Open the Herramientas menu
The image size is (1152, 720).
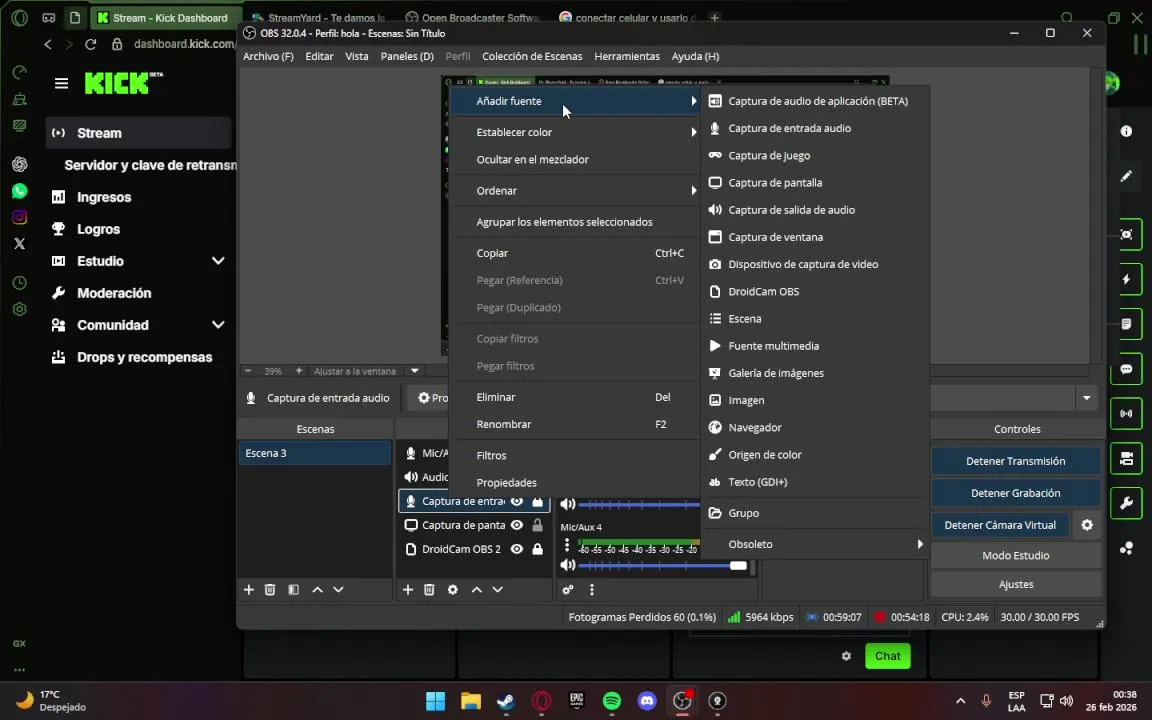tap(627, 57)
